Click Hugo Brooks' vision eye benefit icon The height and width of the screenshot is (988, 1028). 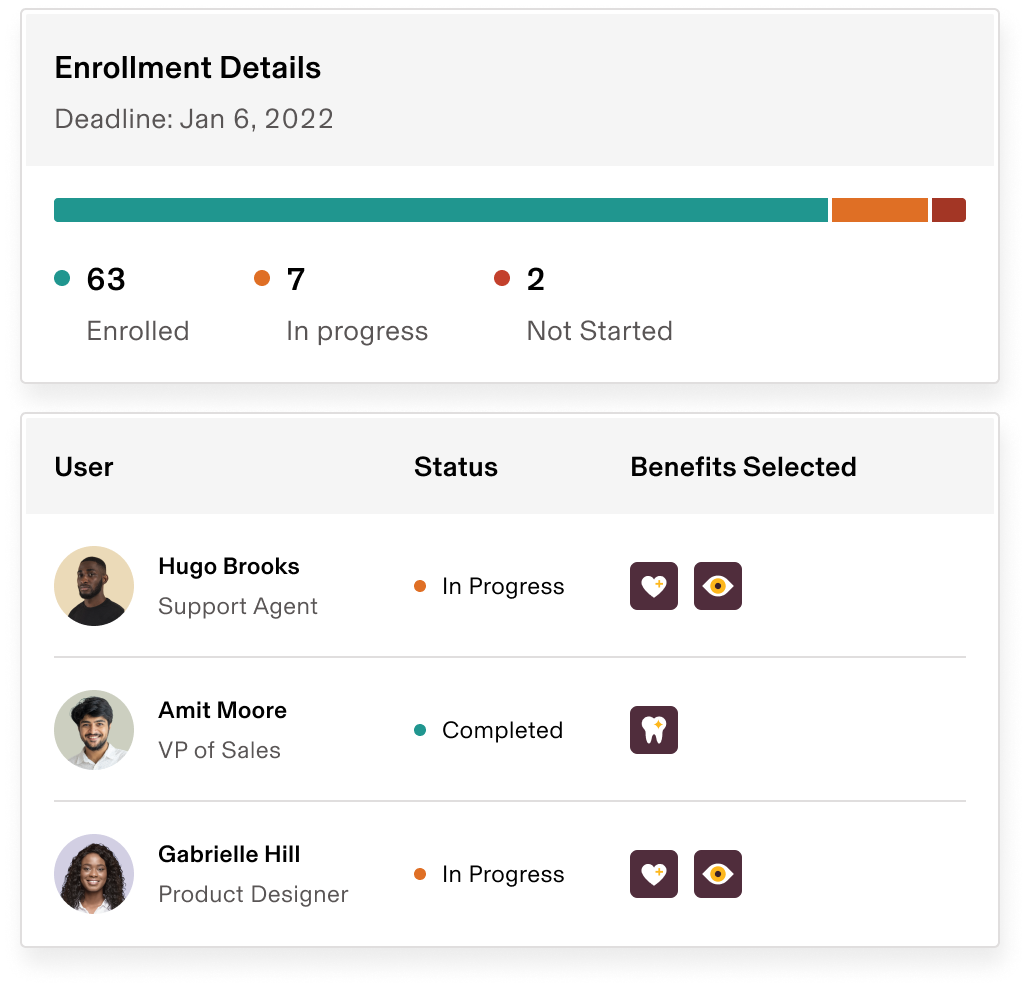(718, 585)
